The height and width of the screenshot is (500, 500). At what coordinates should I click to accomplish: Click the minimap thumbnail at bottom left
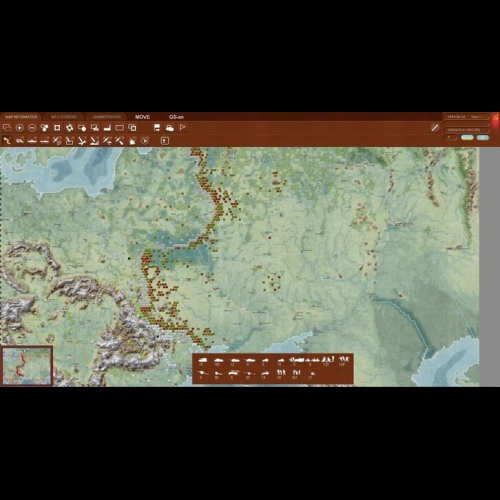coord(27,366)
